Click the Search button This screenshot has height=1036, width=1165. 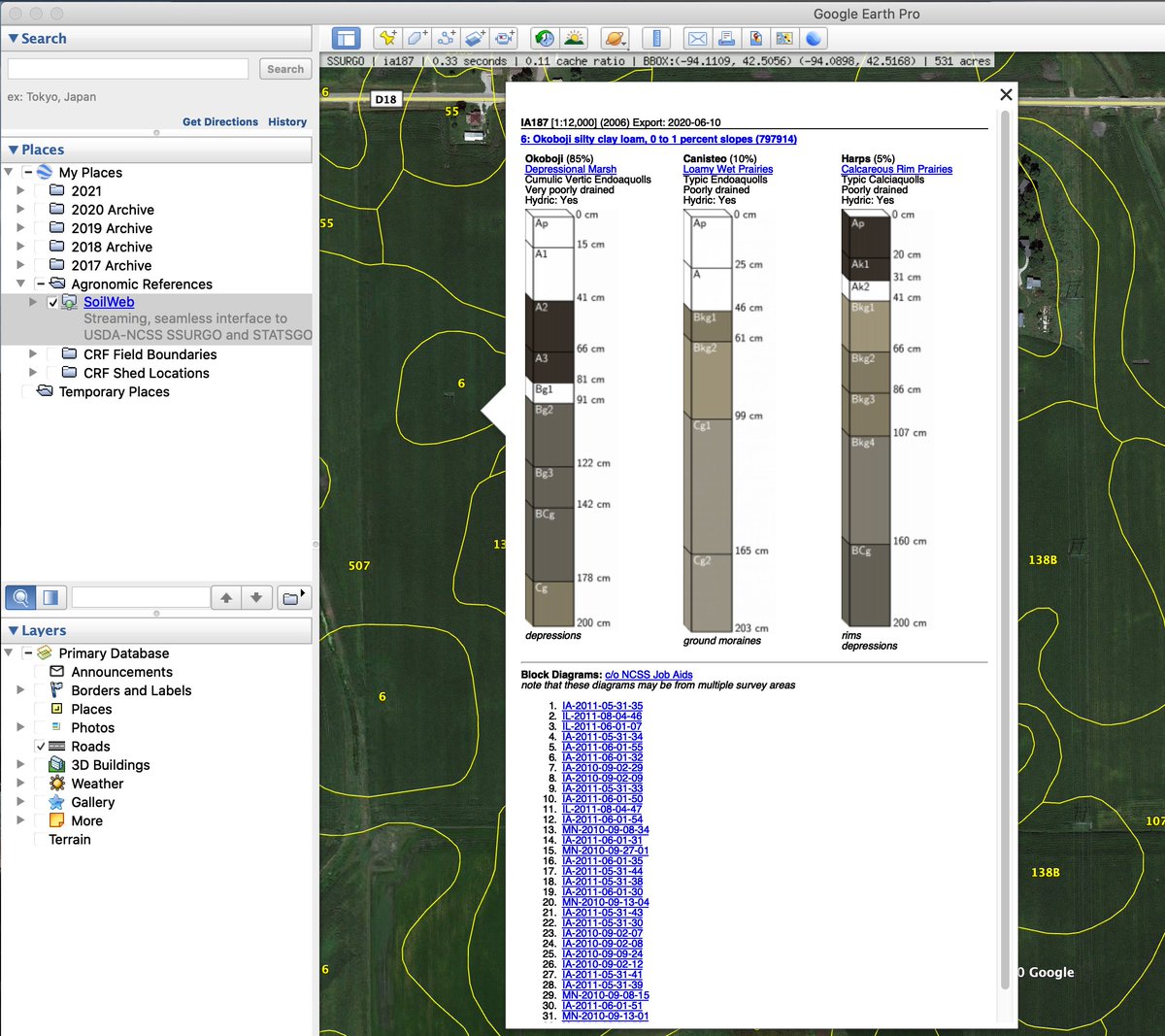pos(285,69)
